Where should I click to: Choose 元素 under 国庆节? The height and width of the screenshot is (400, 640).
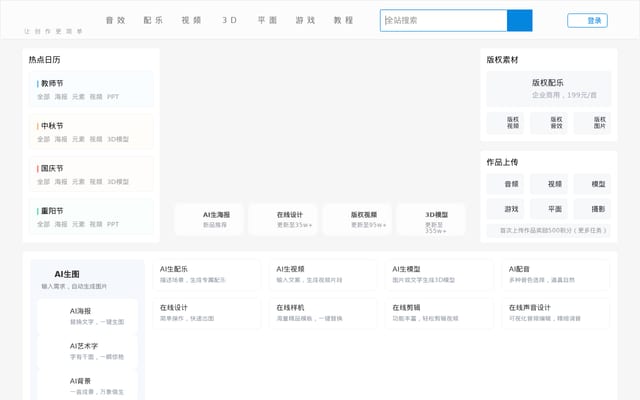(78, 182)
